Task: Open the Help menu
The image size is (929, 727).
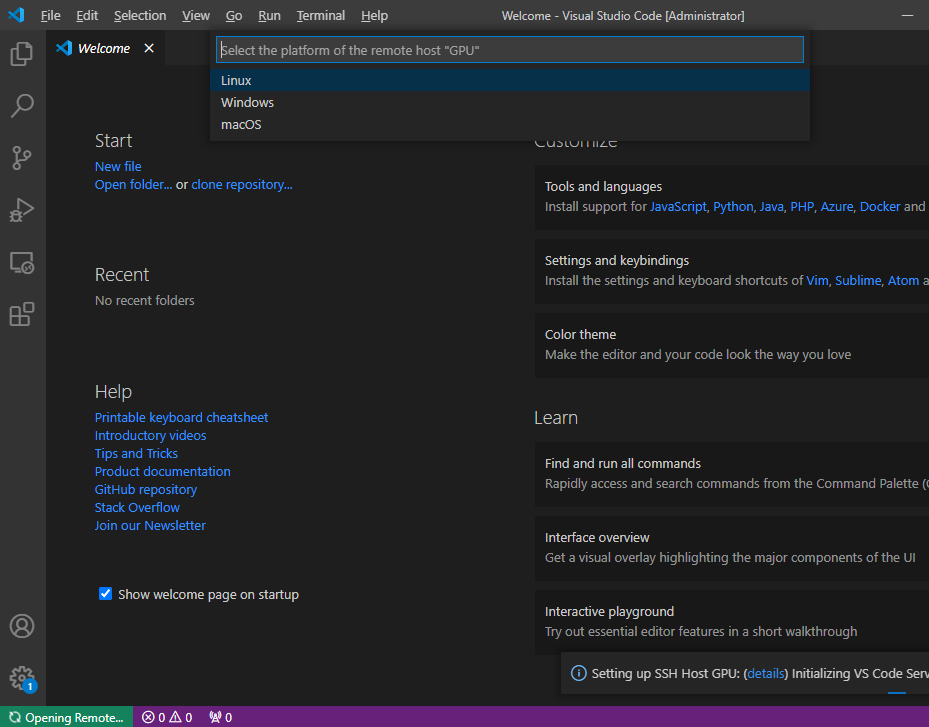Action: 374,15
